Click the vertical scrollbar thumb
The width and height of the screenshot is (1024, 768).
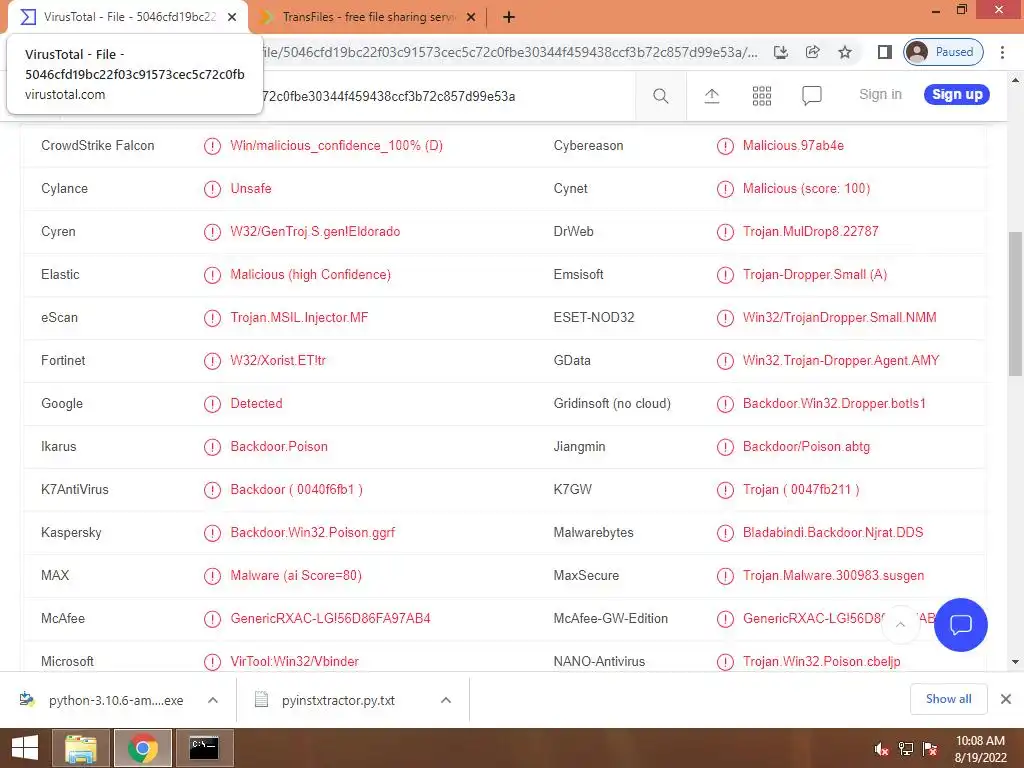coord(1016,304)
